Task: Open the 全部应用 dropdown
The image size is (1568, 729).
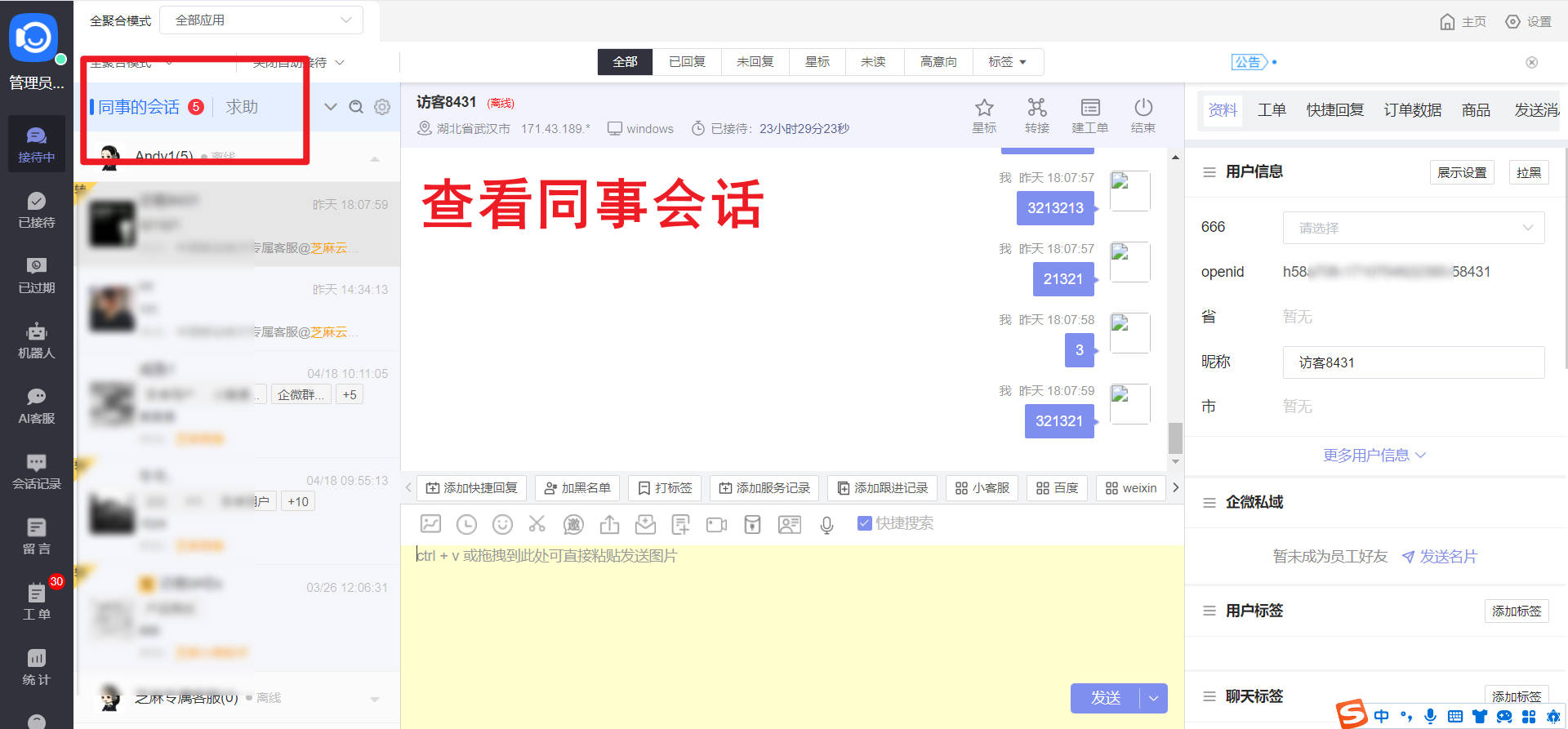Action: coord(261,20)
